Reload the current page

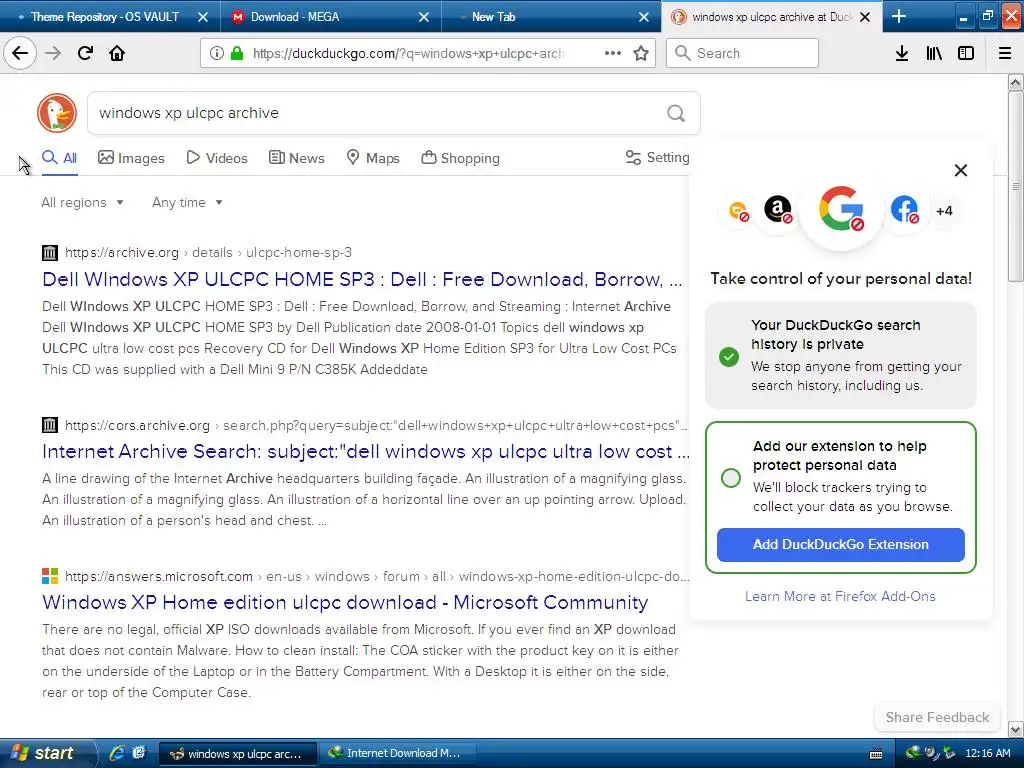coord(85,53)
